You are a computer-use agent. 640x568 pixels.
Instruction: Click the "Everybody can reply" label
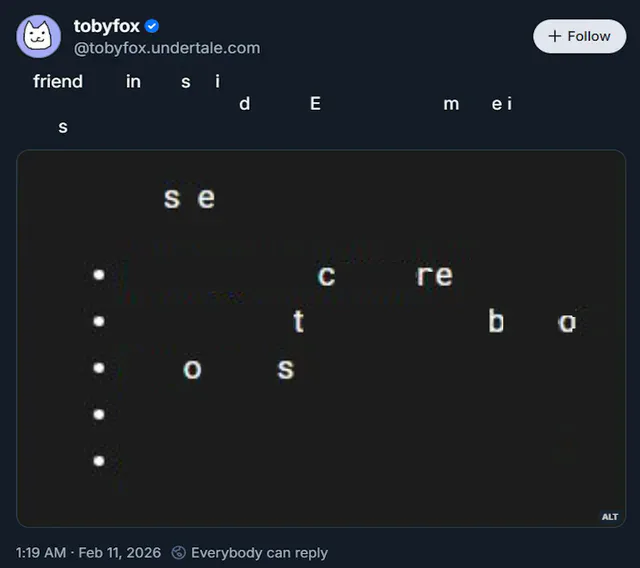259,552
